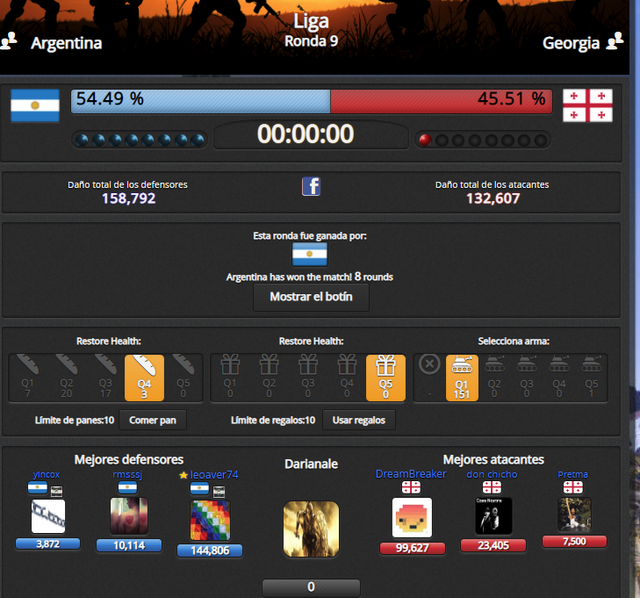Image resolution: width=640 pixels, height=598 pixels.
Task: Click Comer pan button
Action: 153,420
